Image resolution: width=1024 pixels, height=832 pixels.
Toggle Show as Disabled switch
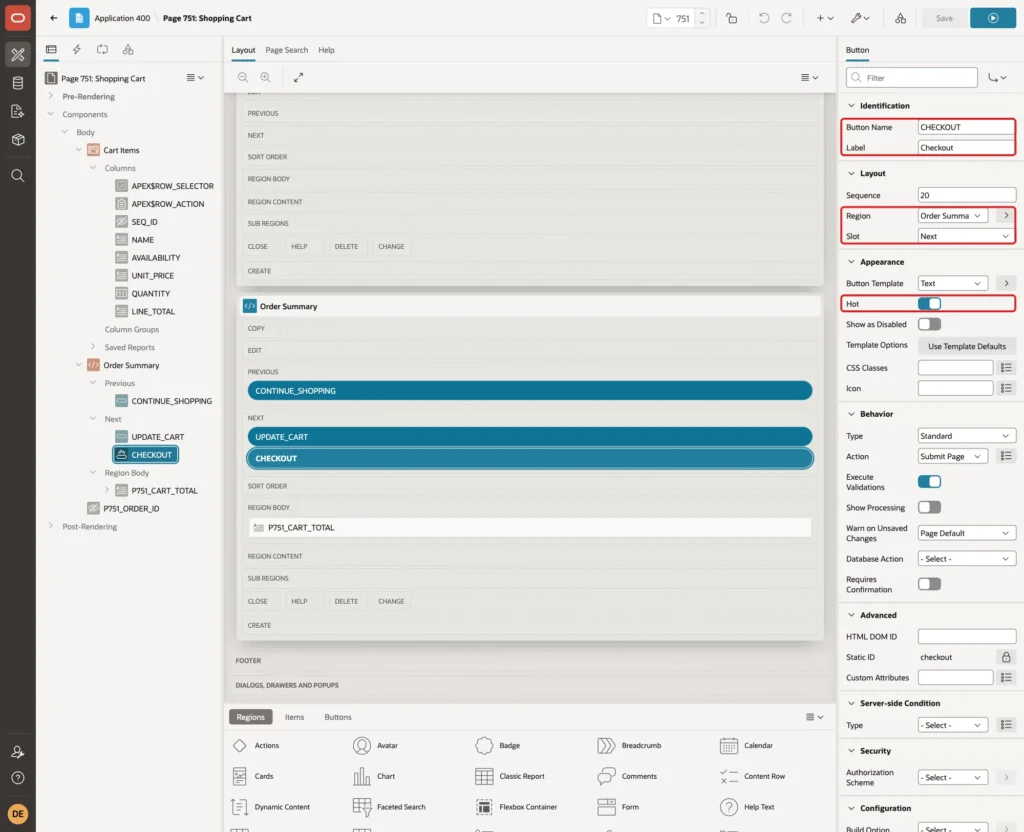click(x=929, y=324)
